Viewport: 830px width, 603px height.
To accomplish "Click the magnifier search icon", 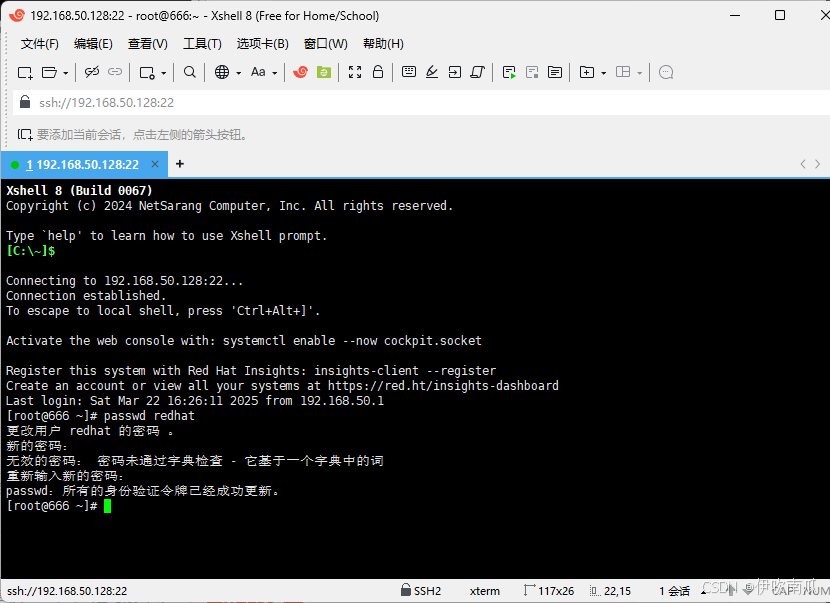I will coord(190,72).
